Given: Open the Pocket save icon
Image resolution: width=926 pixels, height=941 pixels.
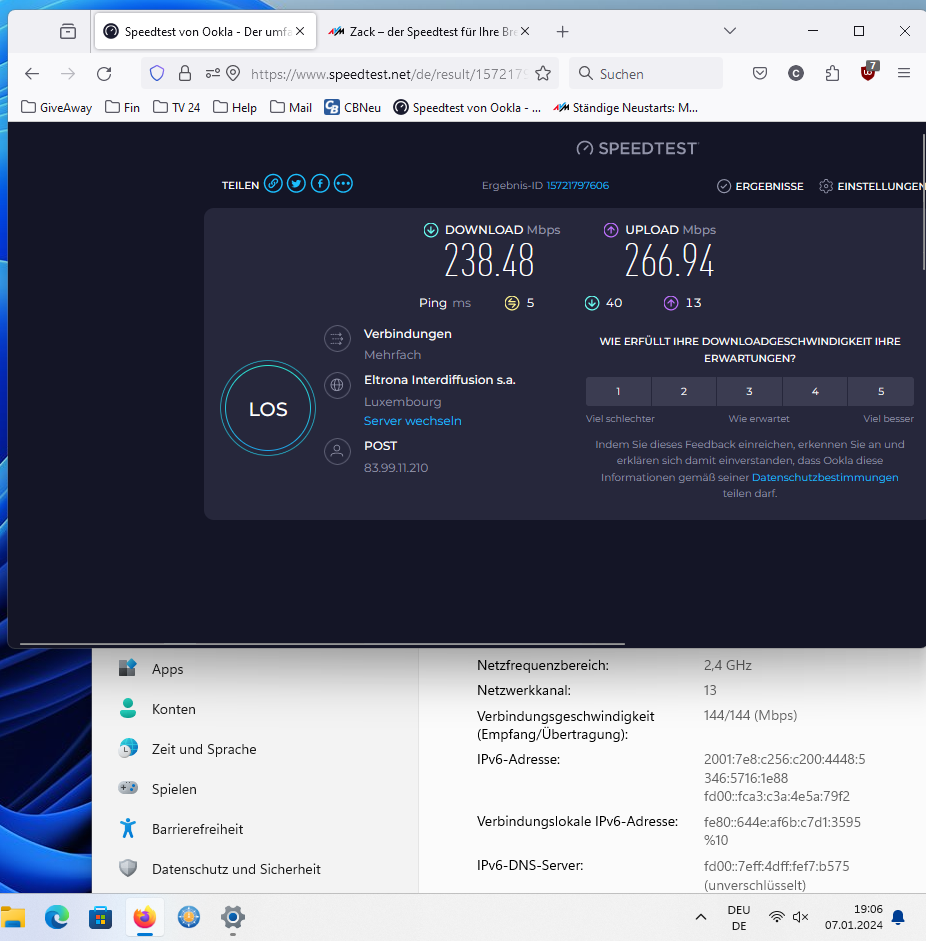Looking at the screenshot, I should [760, 73].
